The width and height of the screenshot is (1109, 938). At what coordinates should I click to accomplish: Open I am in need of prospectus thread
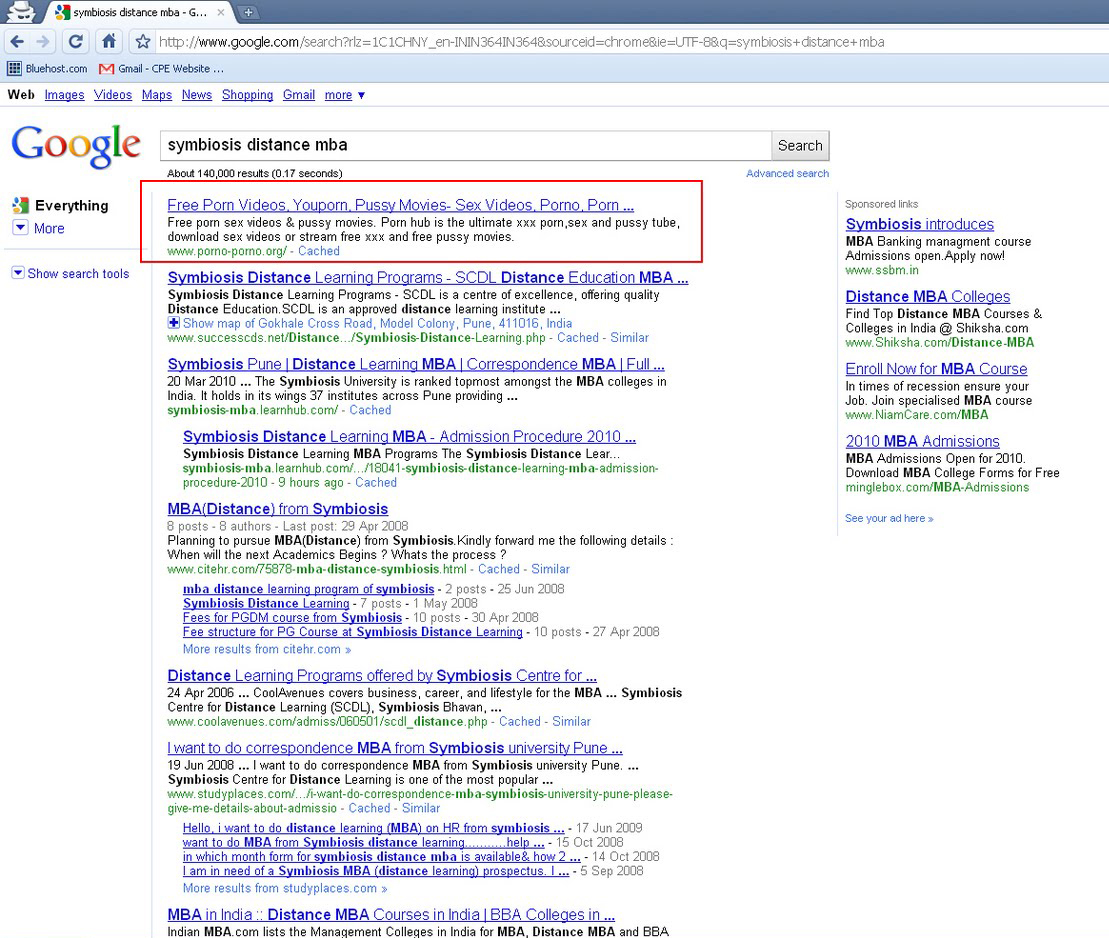376,871
